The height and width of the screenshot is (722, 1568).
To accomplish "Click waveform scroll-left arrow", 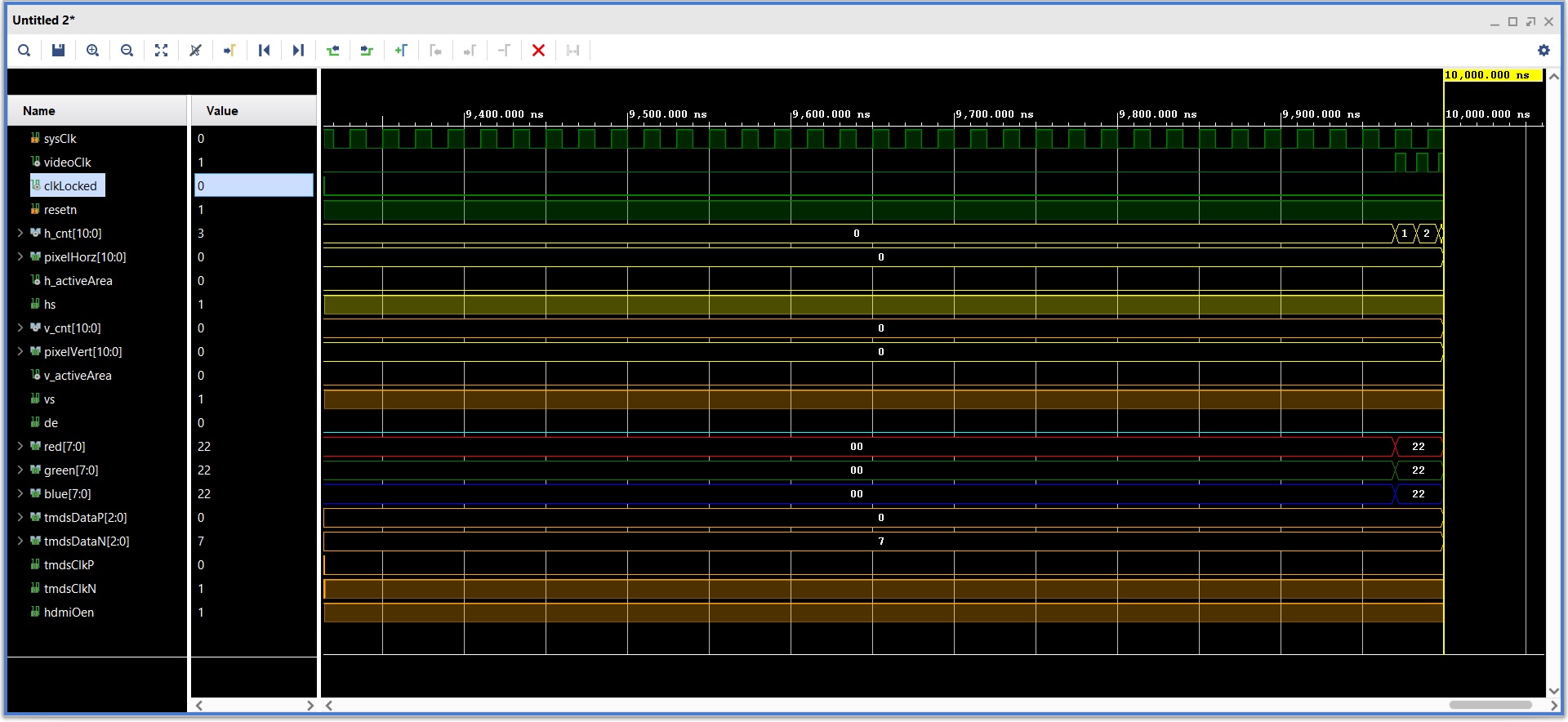I will point(329,706).
